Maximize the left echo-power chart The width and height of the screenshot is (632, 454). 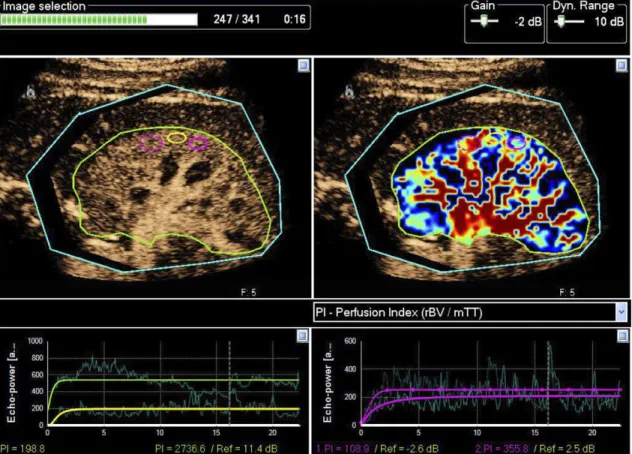pyautogui.click(x=302, y=335)
